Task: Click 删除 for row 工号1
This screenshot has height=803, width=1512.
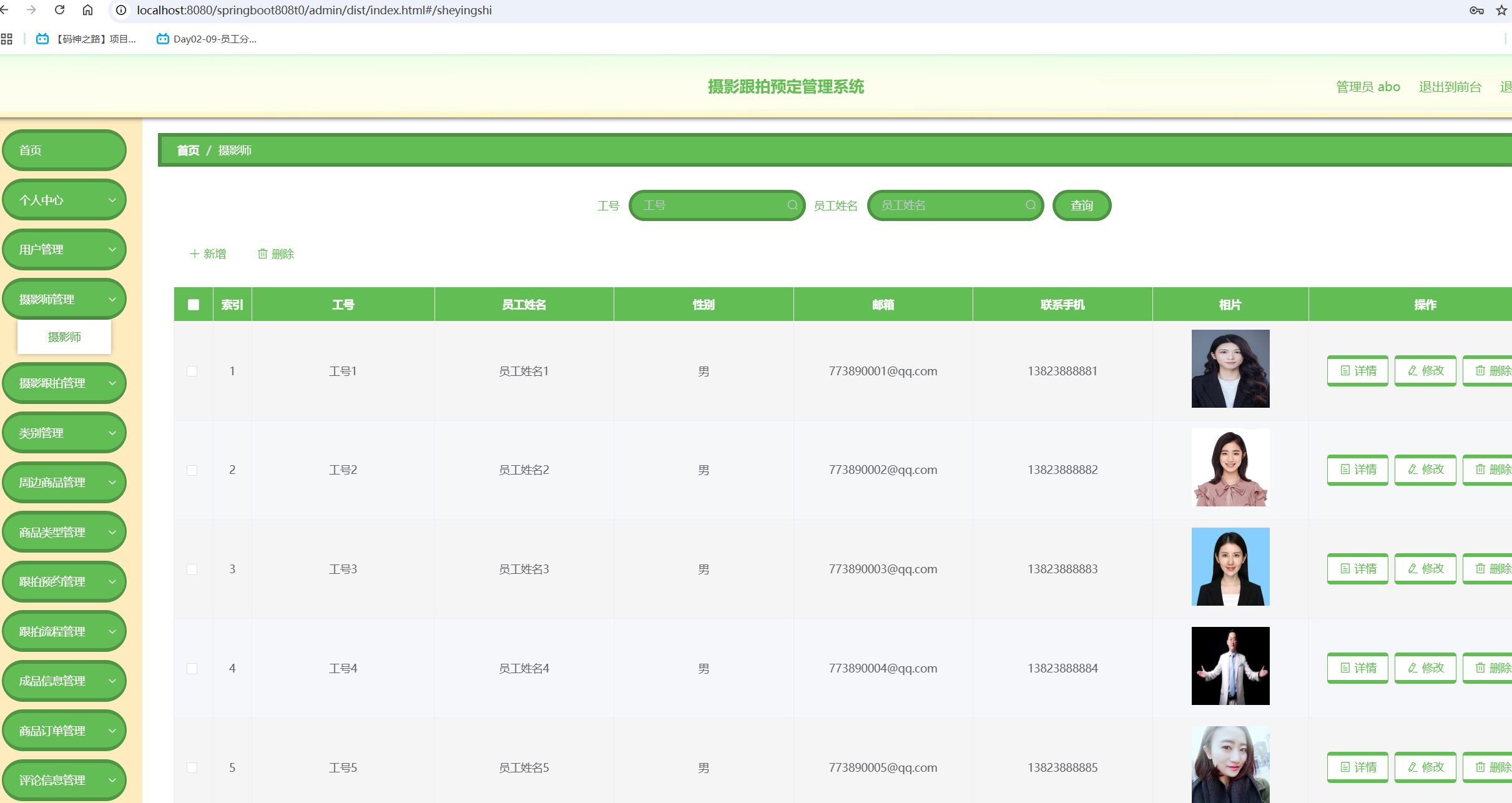Action: tap(1489, 371)
